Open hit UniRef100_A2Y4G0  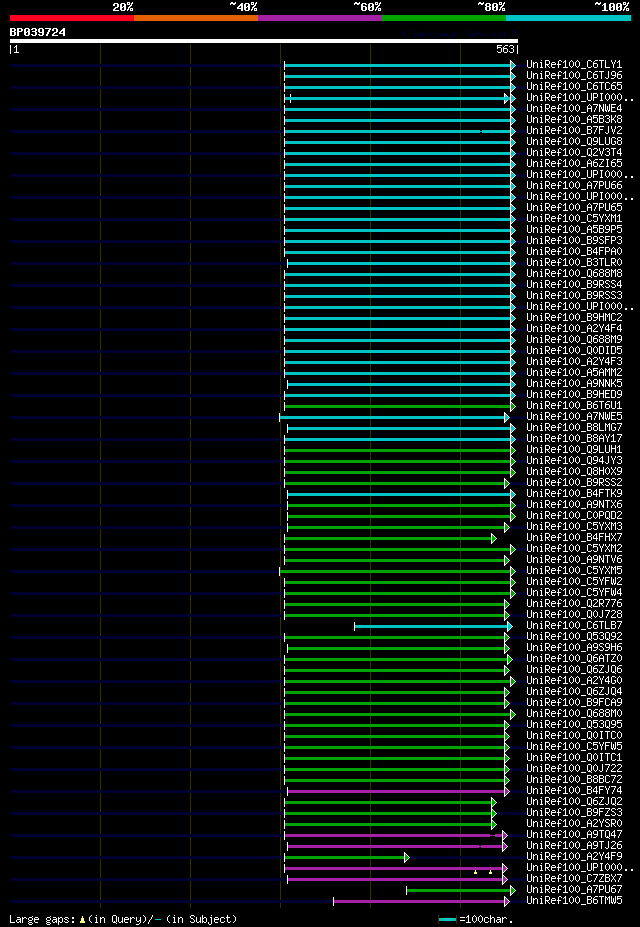[x=574, y=680]
